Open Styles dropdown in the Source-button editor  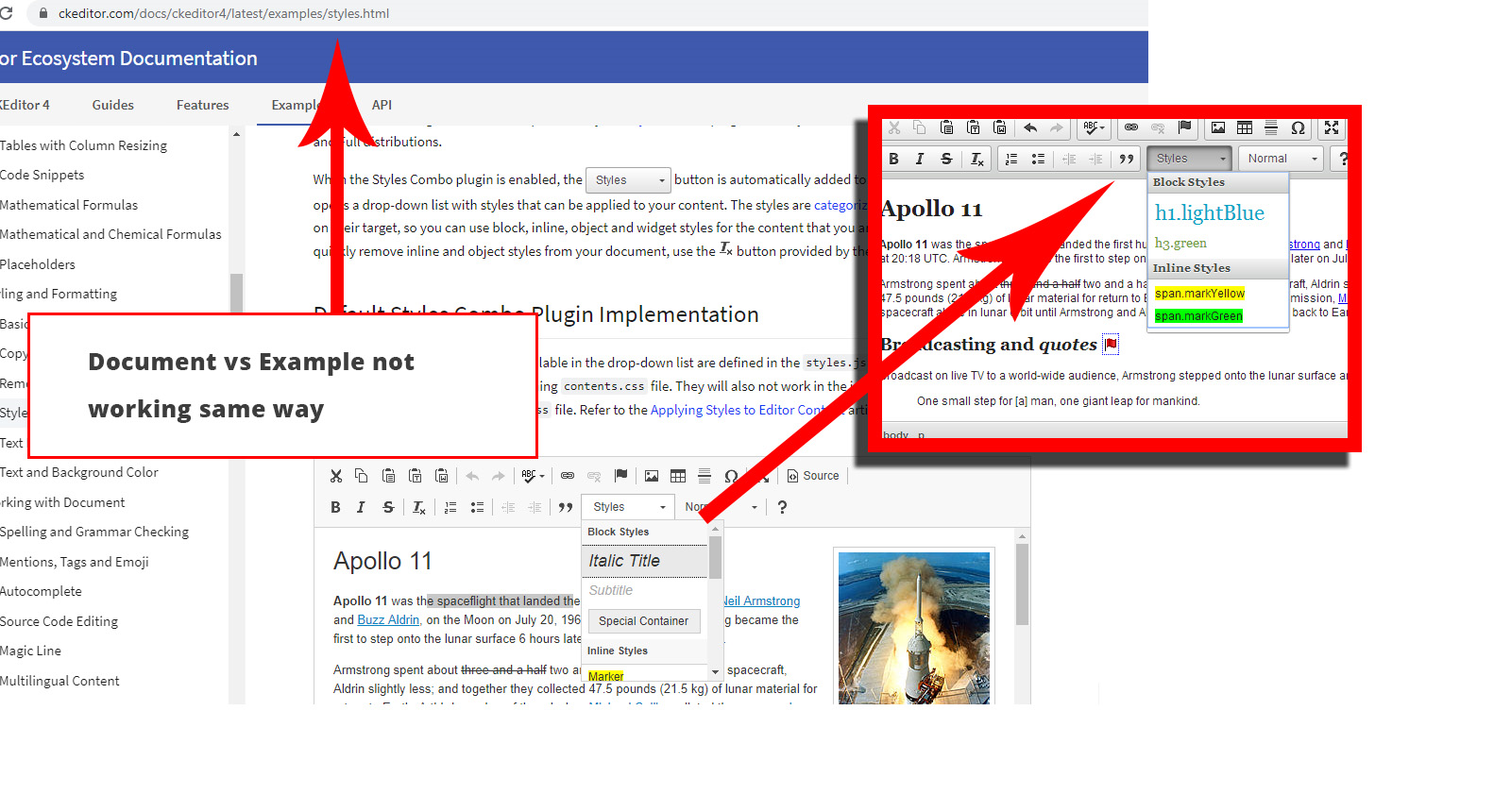(628, 507)
